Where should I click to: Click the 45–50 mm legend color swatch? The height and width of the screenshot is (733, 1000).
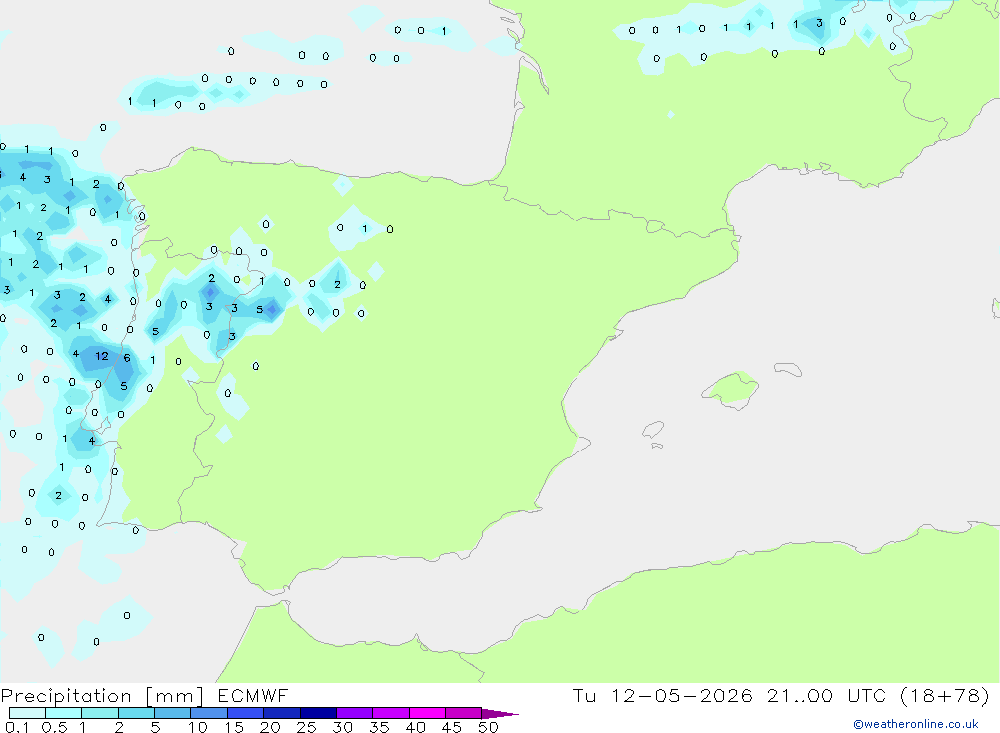[x=464, y=713]
